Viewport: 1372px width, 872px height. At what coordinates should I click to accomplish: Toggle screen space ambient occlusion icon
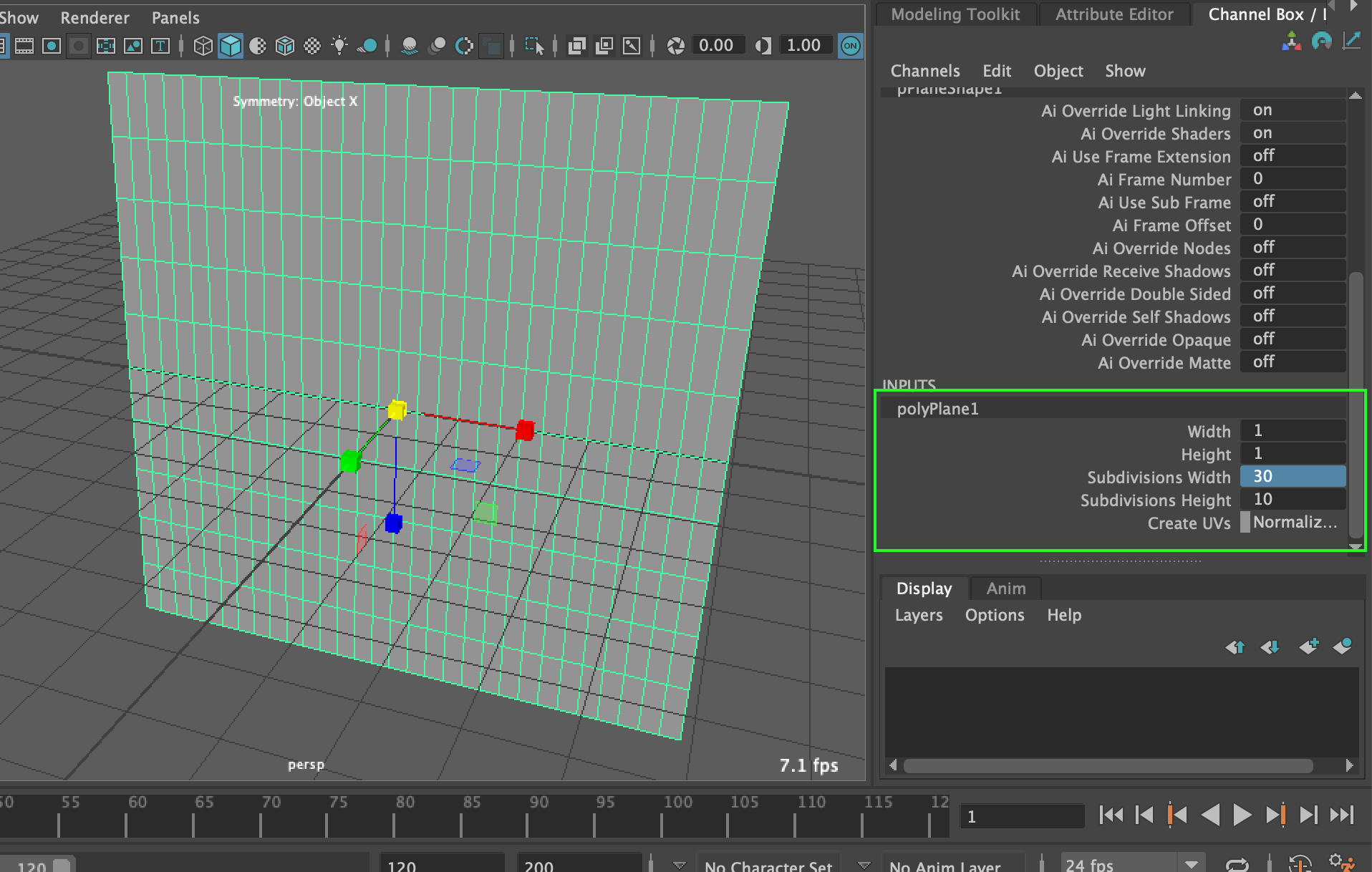410,47
